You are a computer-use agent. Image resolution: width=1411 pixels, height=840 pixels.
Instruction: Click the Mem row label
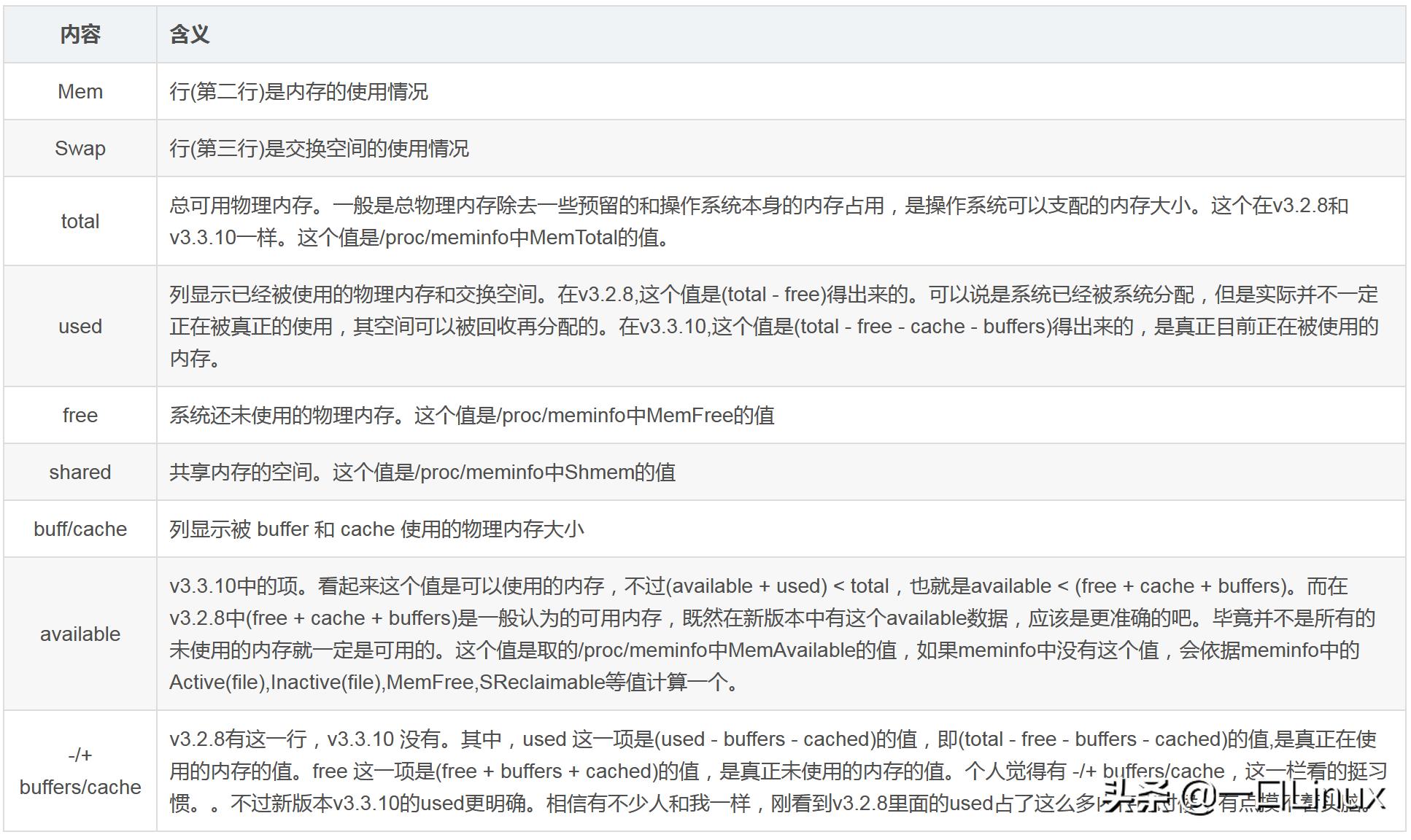pos(80,91)
